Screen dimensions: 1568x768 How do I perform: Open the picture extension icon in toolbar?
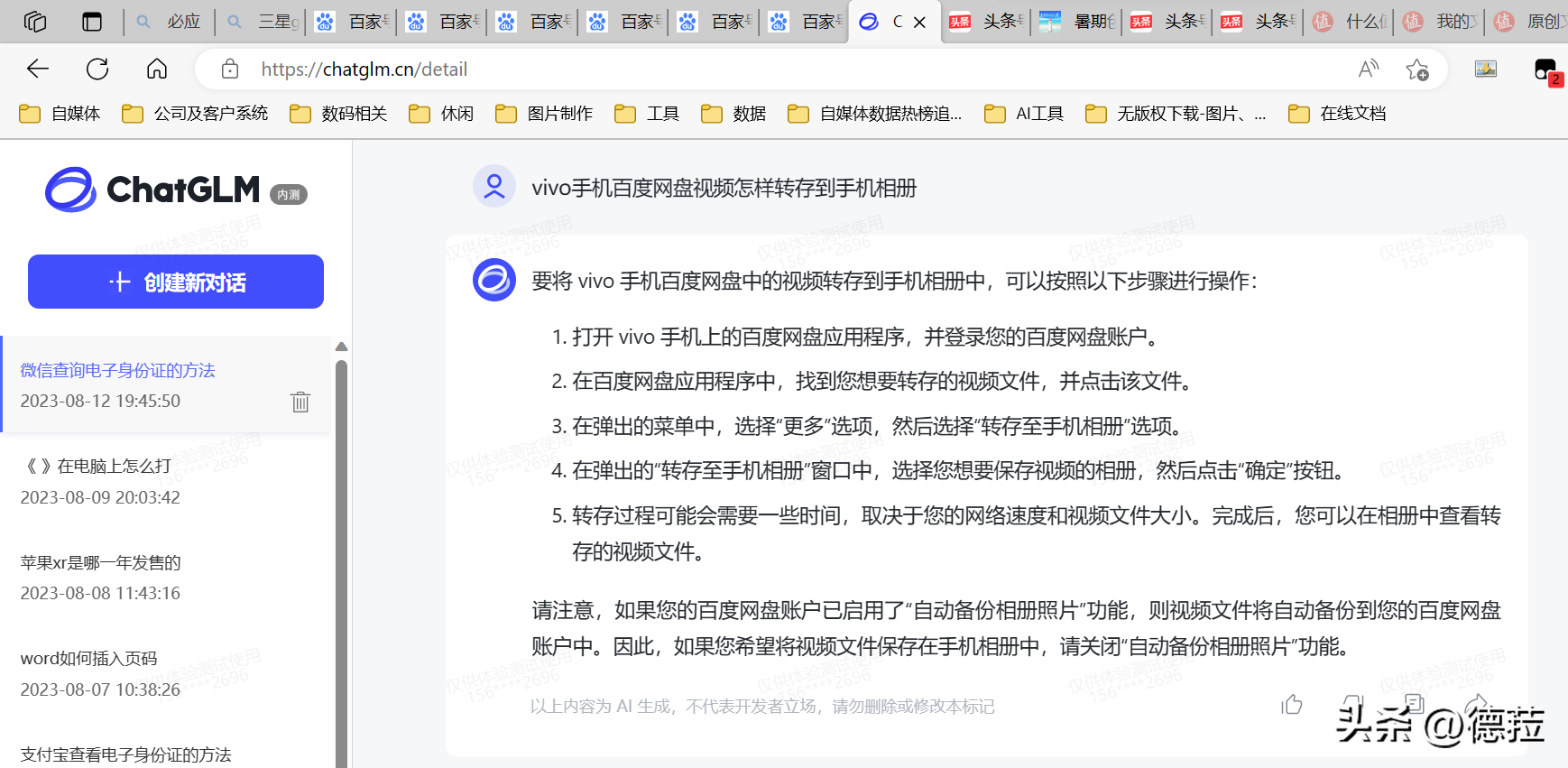tap(1486, 69)
